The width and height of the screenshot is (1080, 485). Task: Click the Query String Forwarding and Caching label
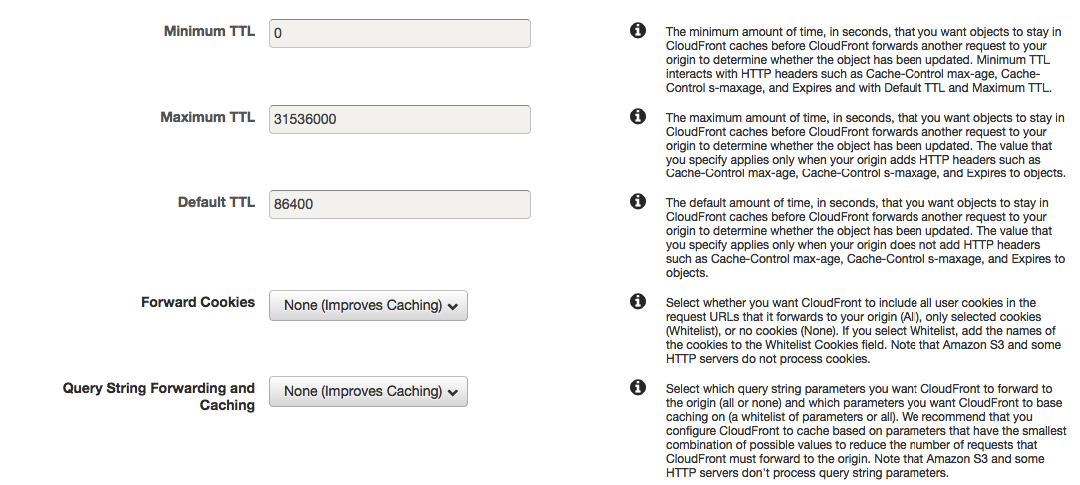(158, 397)
